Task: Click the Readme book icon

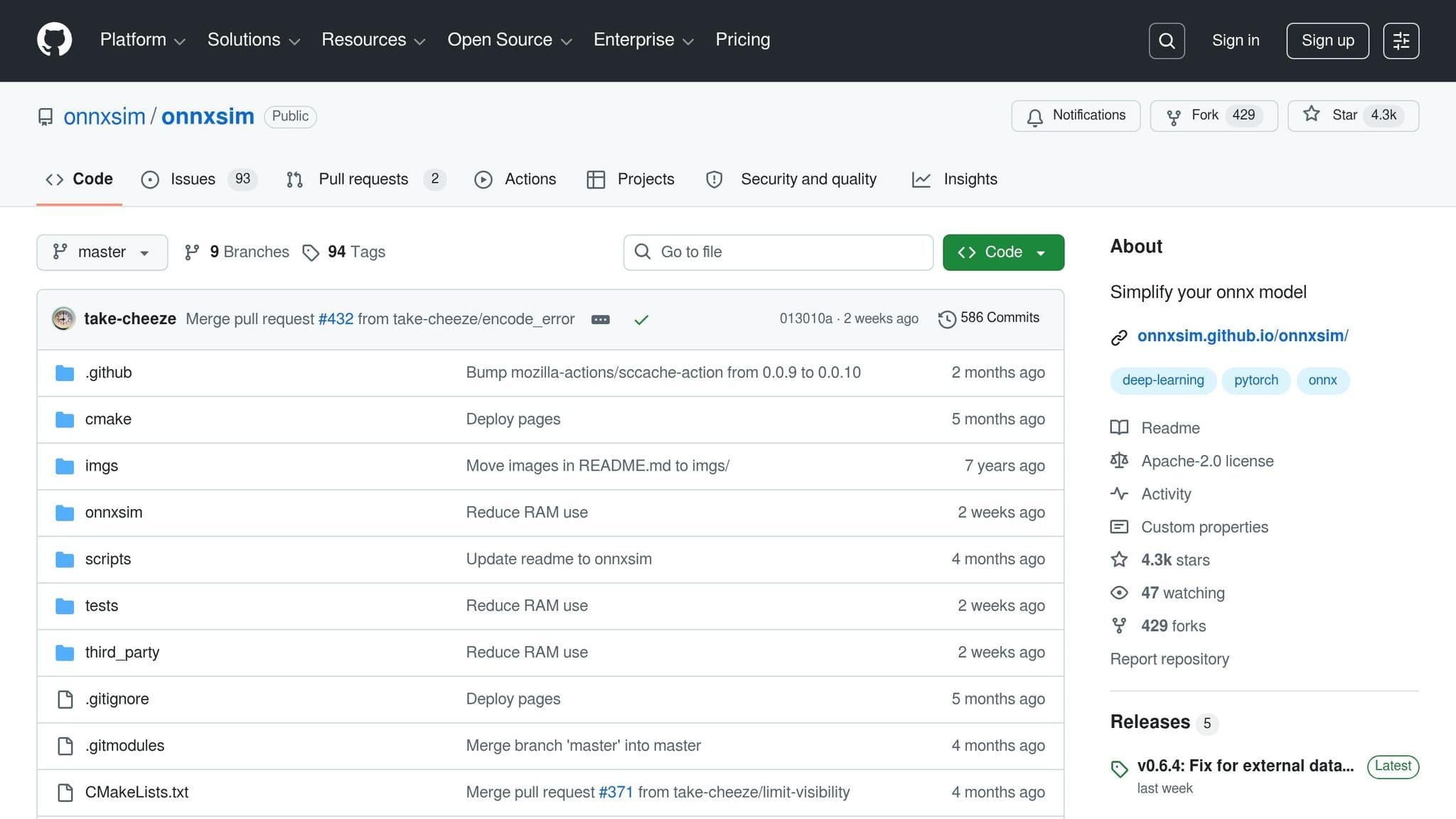Action: [1119, 427]
